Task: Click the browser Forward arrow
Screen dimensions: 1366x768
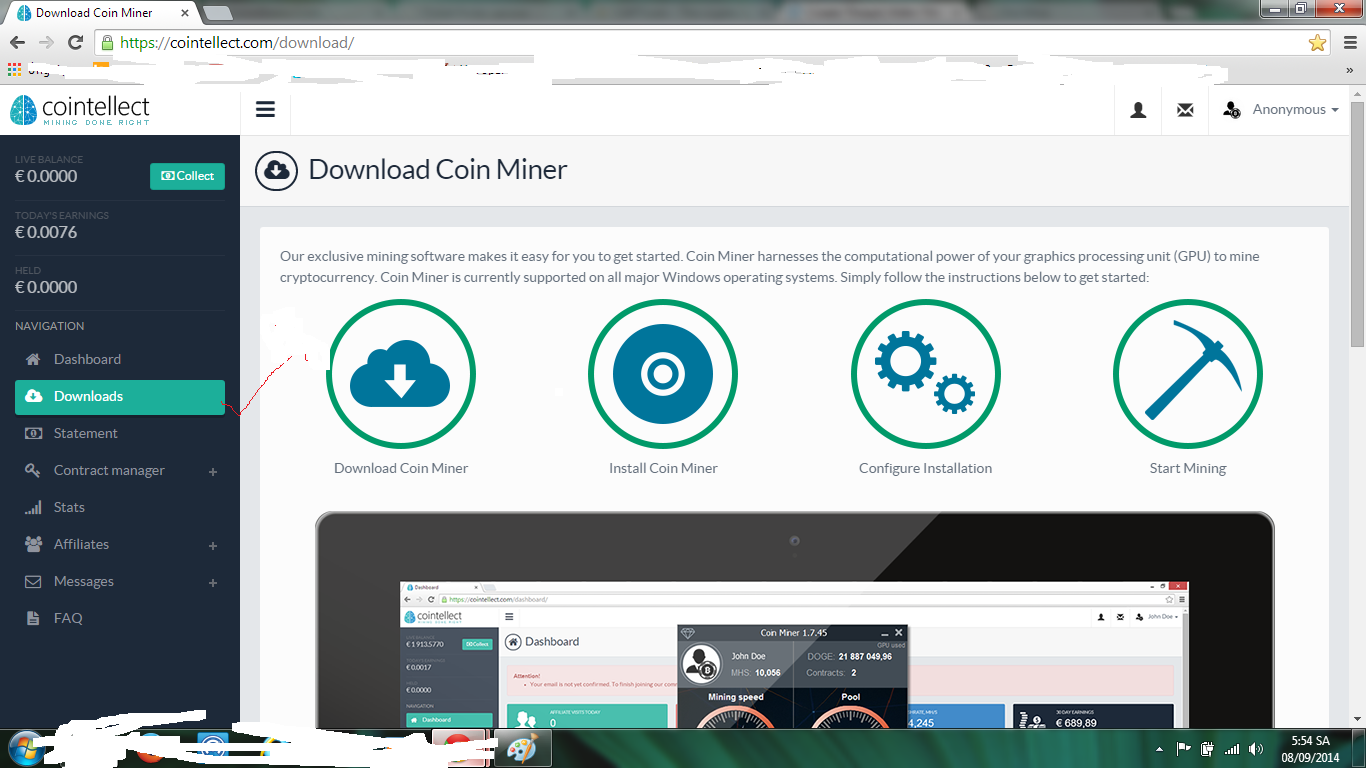Action: pos(46,42)
